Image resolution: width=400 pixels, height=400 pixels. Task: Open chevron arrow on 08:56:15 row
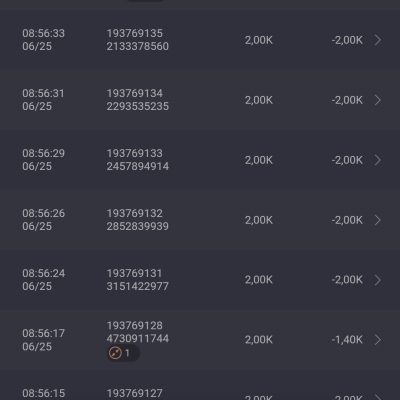(x=378, y=397)
